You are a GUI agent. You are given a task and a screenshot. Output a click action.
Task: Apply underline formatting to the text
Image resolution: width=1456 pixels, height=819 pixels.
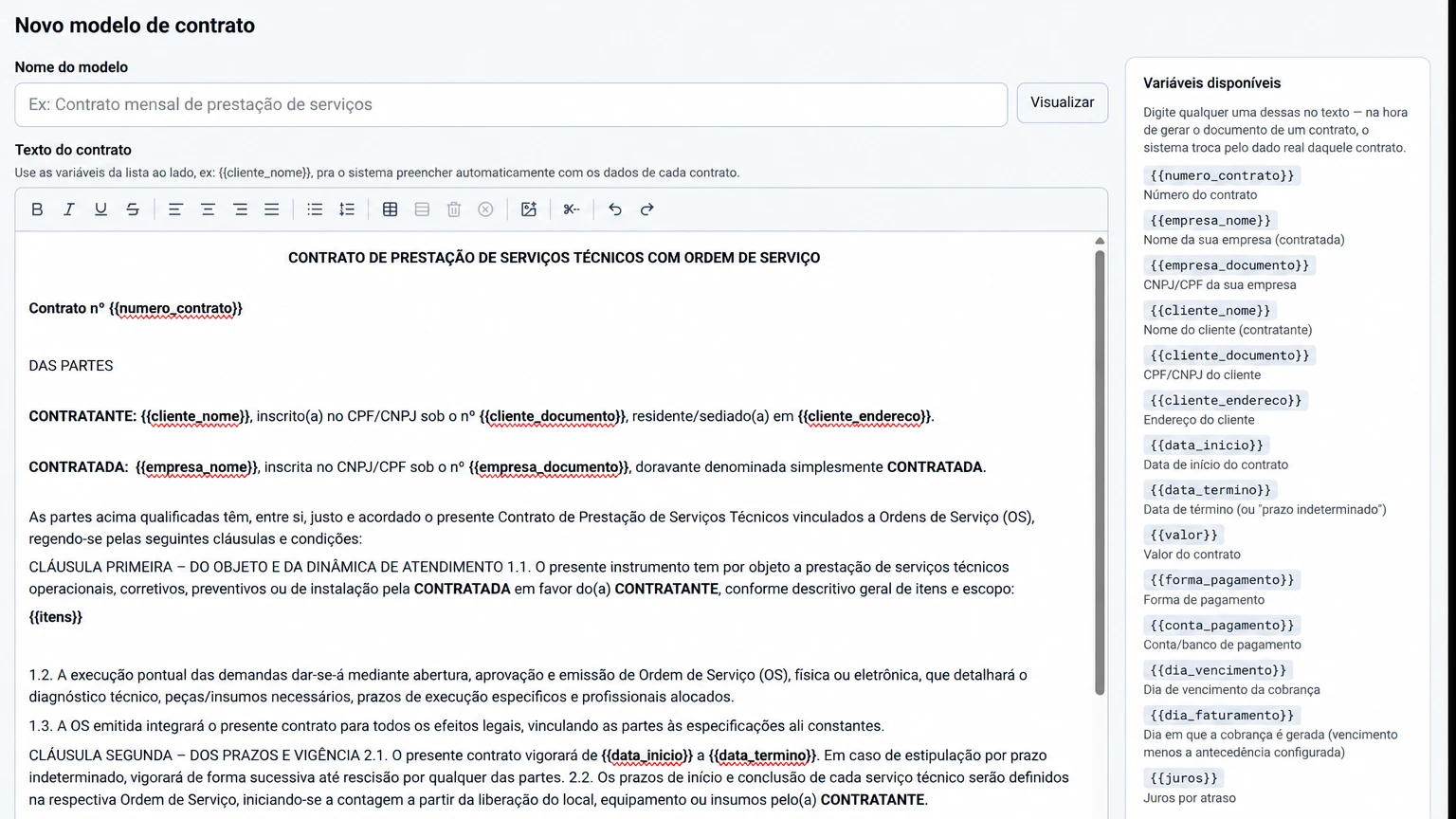pyautogui.click(x=100, y=209)
